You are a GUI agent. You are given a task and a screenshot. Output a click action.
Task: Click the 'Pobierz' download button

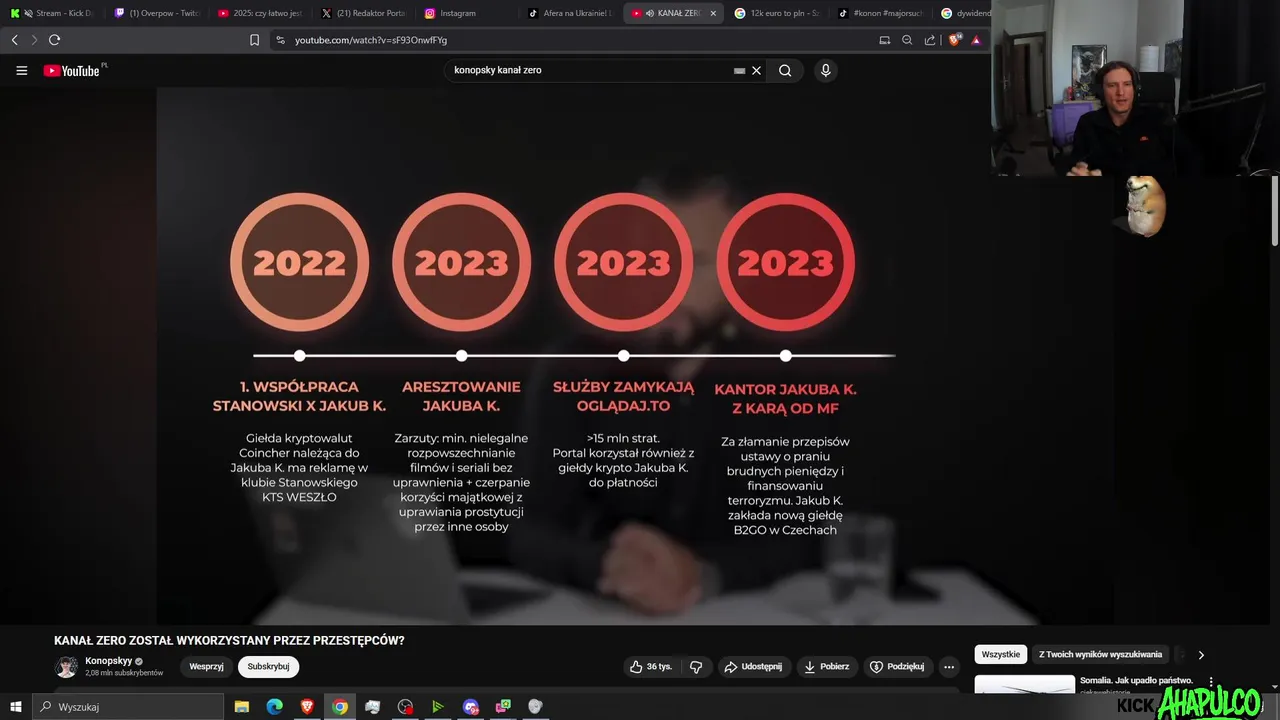(826, 666)
